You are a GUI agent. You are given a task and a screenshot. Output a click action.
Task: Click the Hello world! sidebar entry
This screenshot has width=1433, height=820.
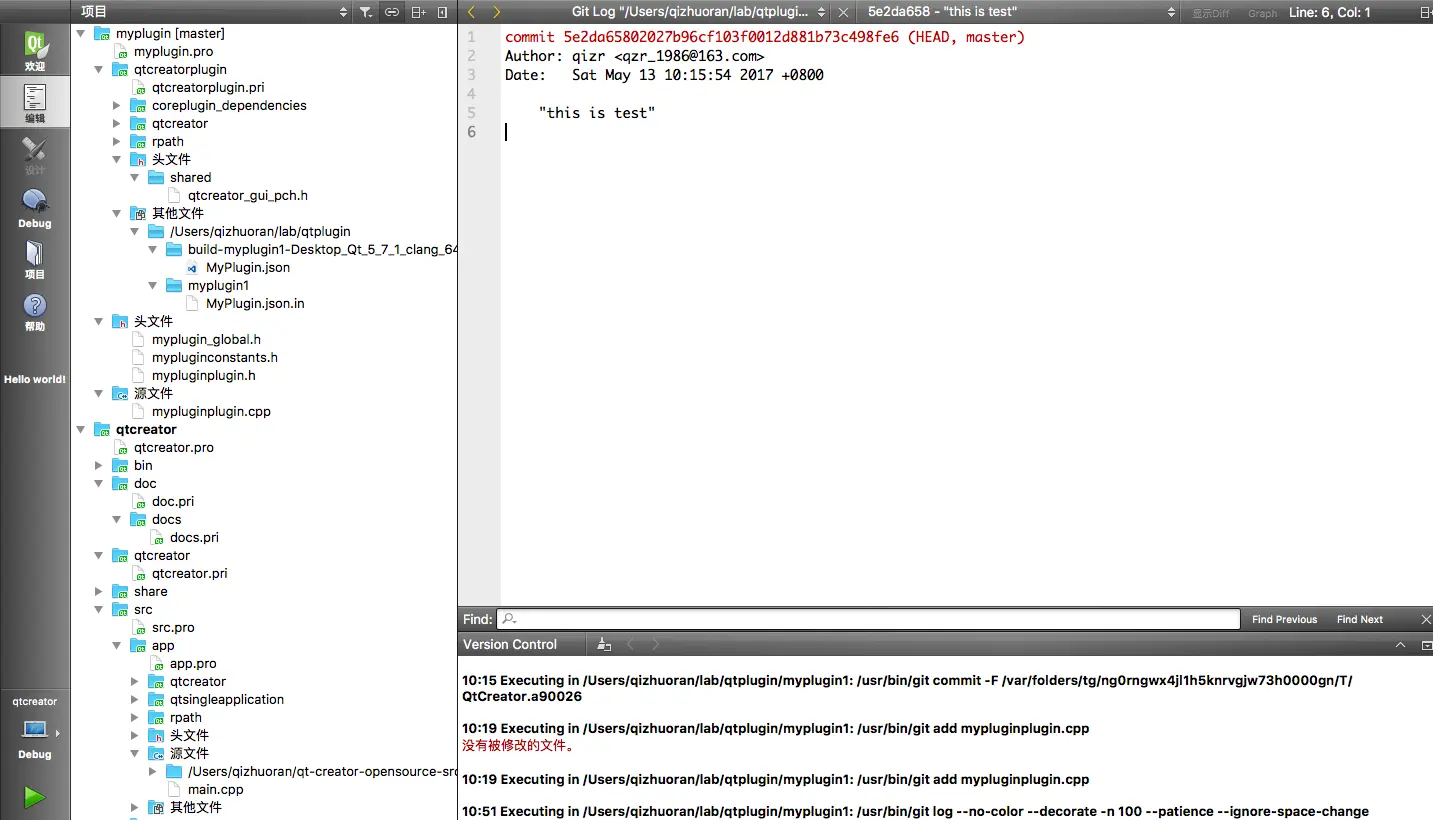tap(35, 379)
